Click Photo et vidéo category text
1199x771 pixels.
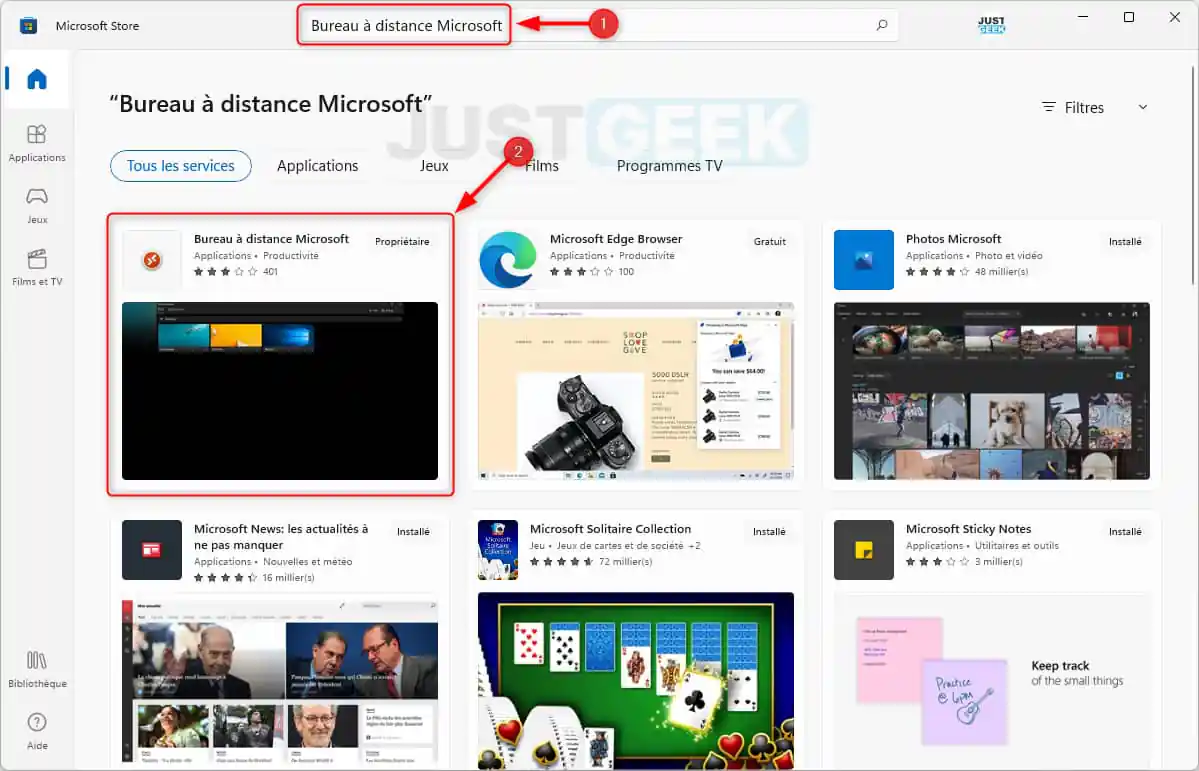(1009, 255)
